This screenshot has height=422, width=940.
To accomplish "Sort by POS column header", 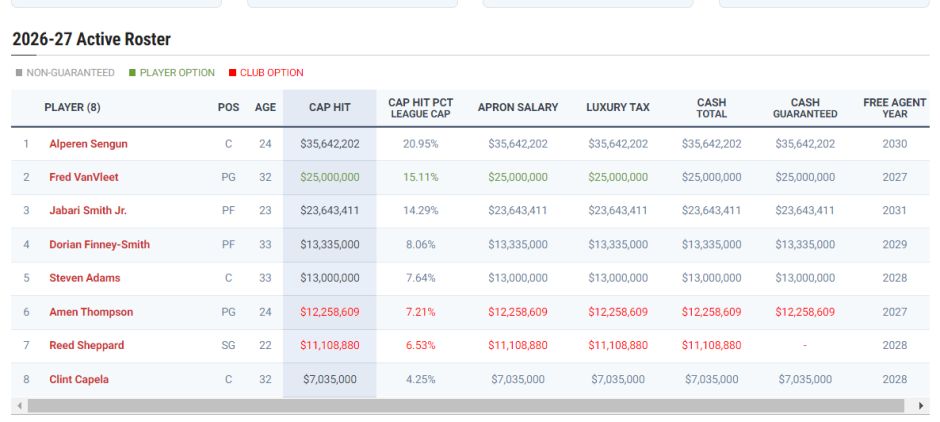I will (x=228, y=108).
